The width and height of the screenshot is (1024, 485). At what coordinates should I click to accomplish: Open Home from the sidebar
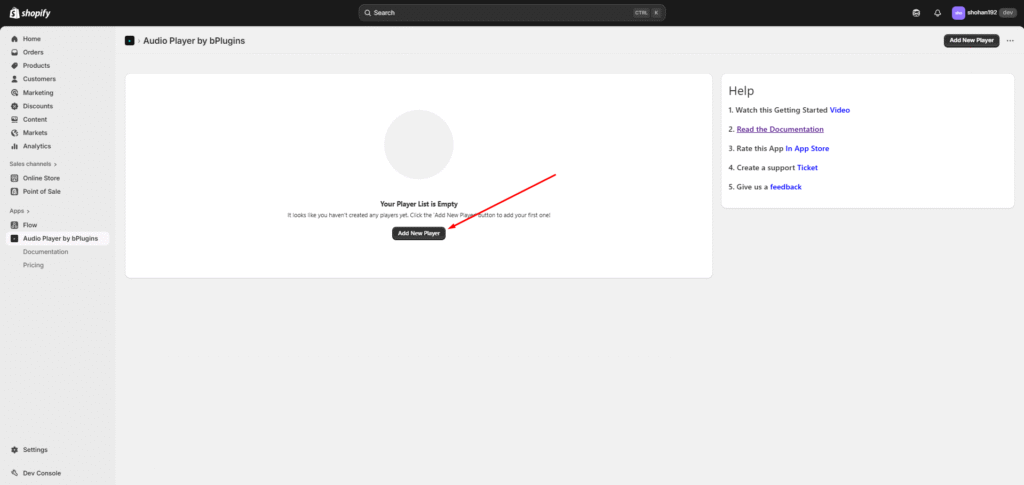[x=31, y=39]
